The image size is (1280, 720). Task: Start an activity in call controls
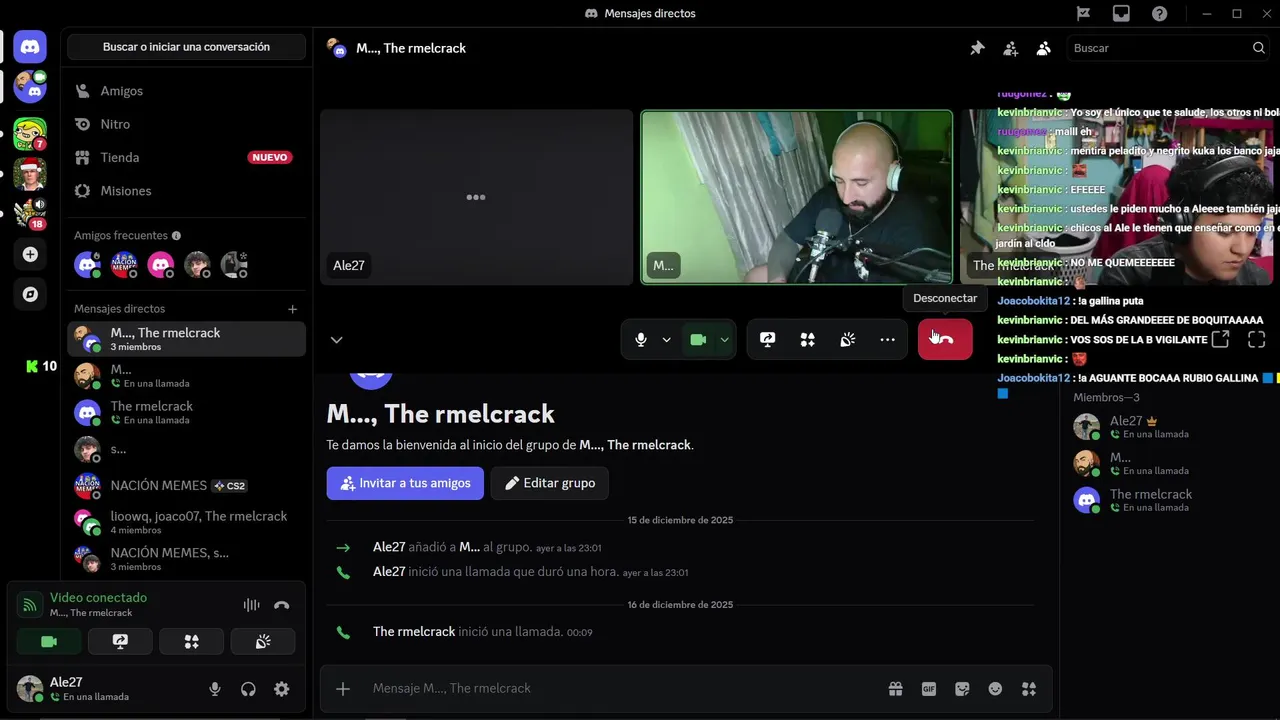click(807, 340)
